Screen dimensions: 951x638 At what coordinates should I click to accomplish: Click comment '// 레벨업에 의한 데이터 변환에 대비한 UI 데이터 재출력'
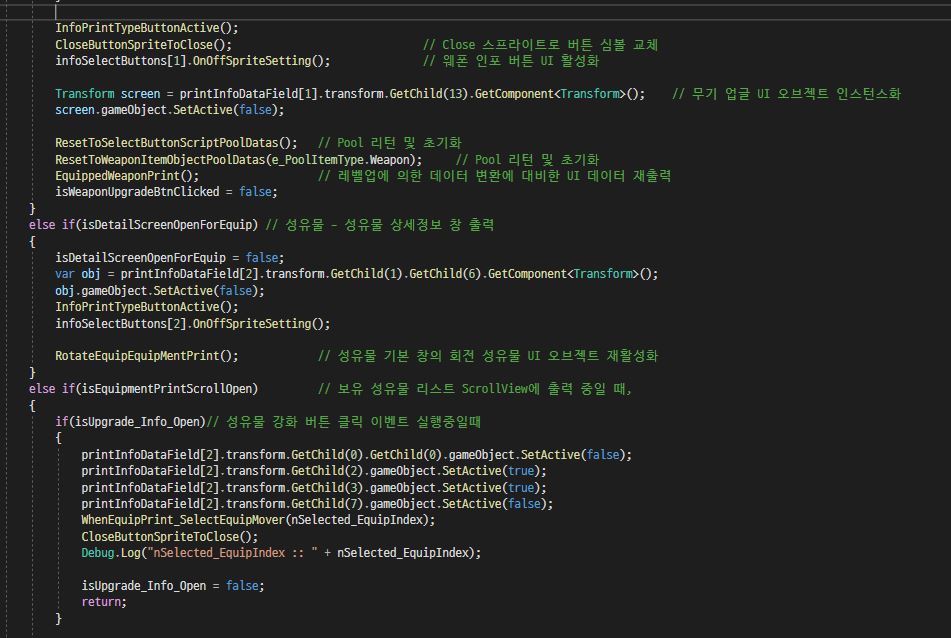494,176
